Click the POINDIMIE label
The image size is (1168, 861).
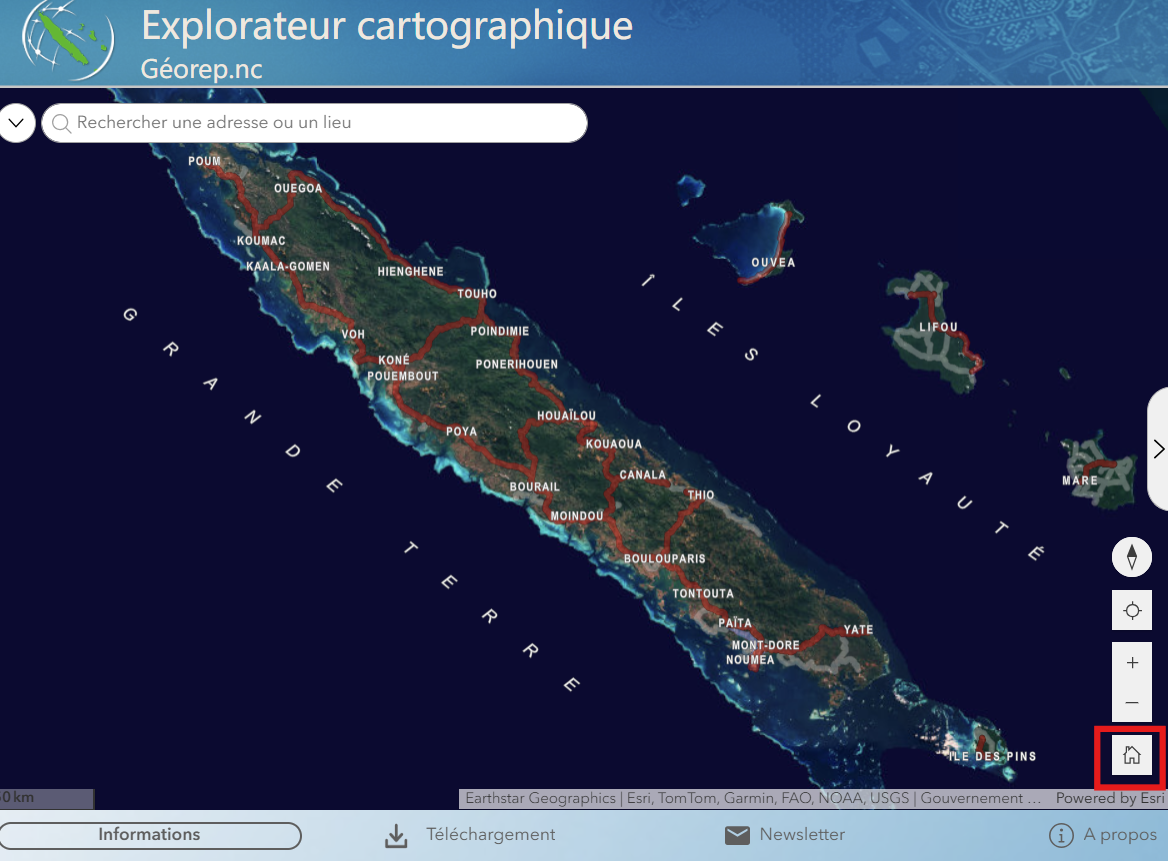(x=500, y=331)
